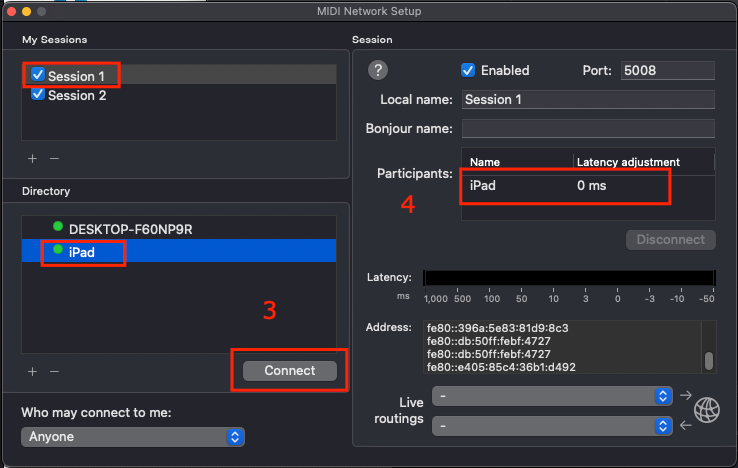
Task: Click the help question mark button
Action: (x=378, y=70)
